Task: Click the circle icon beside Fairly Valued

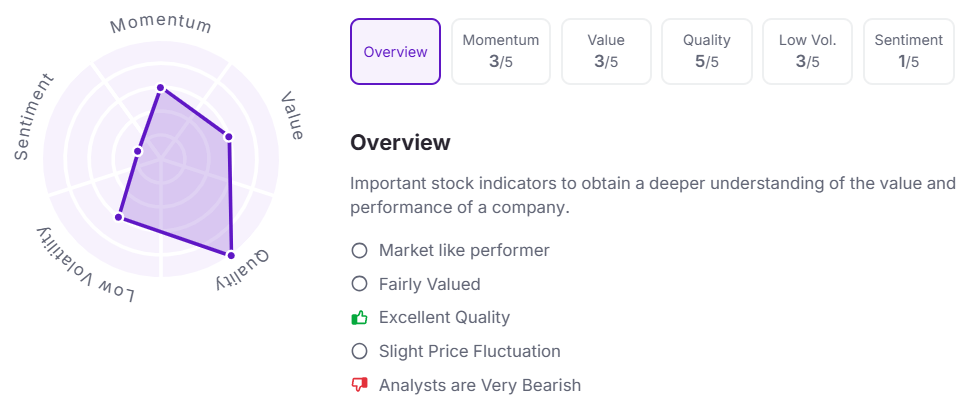Action: point(360,284)
